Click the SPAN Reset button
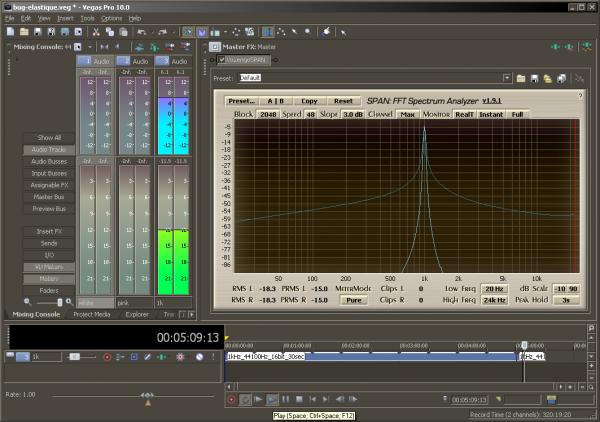Screen dimensions: 600x422 343,101
